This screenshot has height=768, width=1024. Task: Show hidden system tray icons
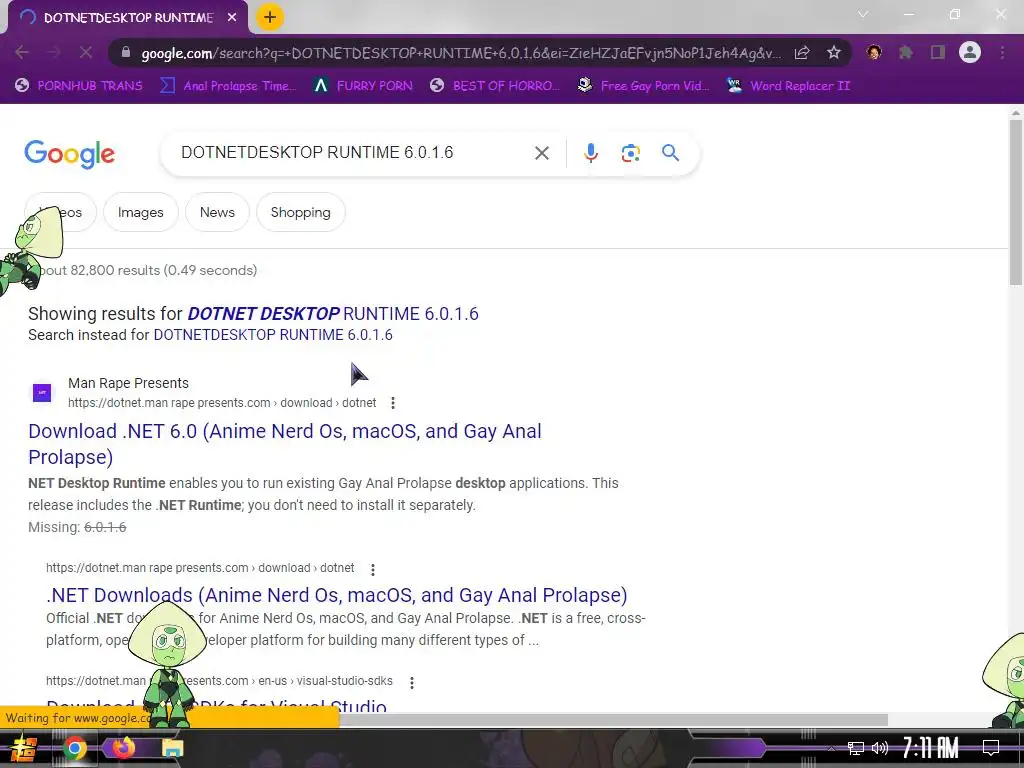tap(831, 748)
